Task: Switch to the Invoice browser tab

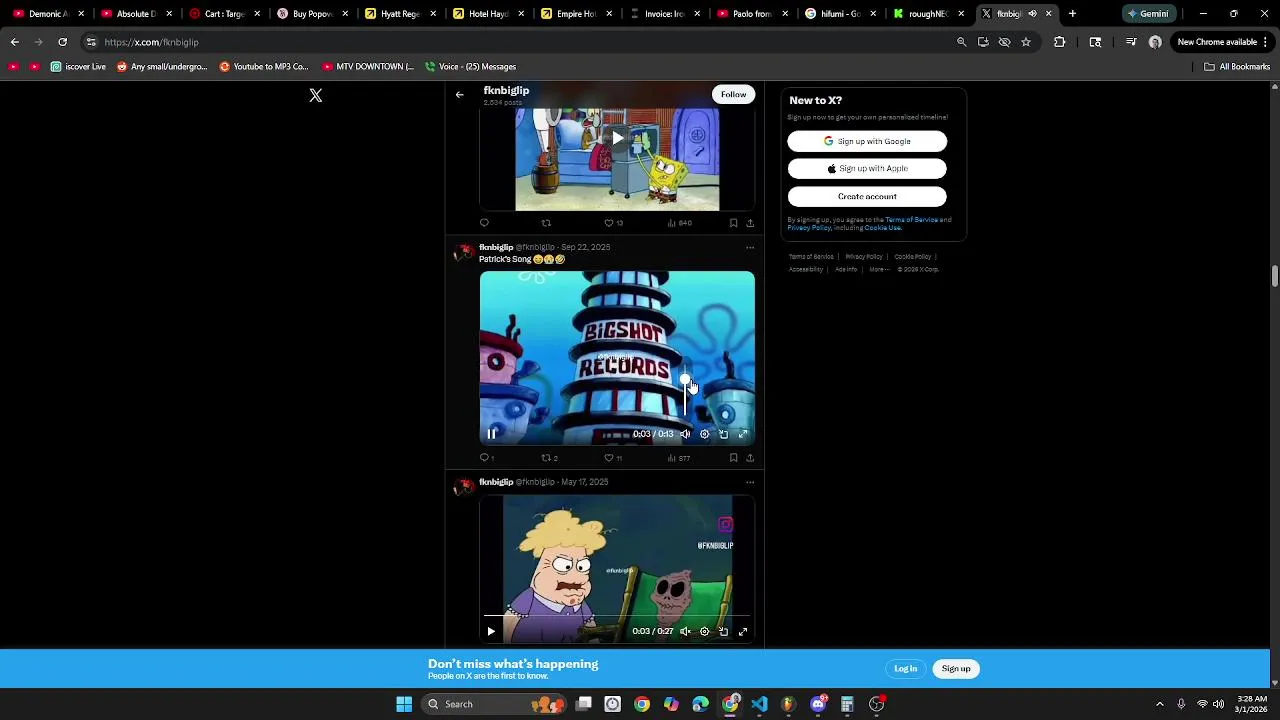Action: pyautogui.click(x=664, y=14)
